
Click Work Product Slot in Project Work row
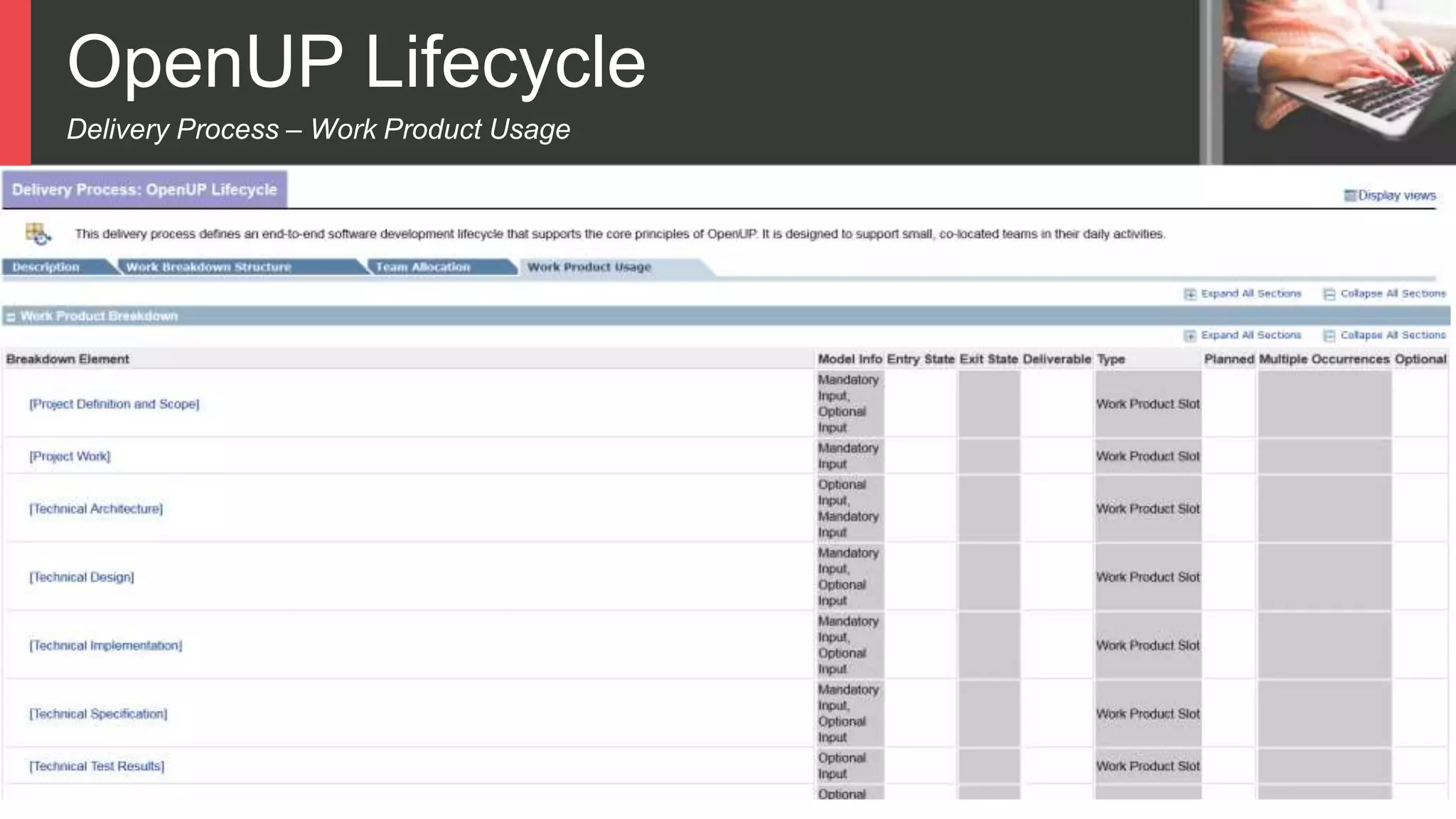pos(1148,456)
